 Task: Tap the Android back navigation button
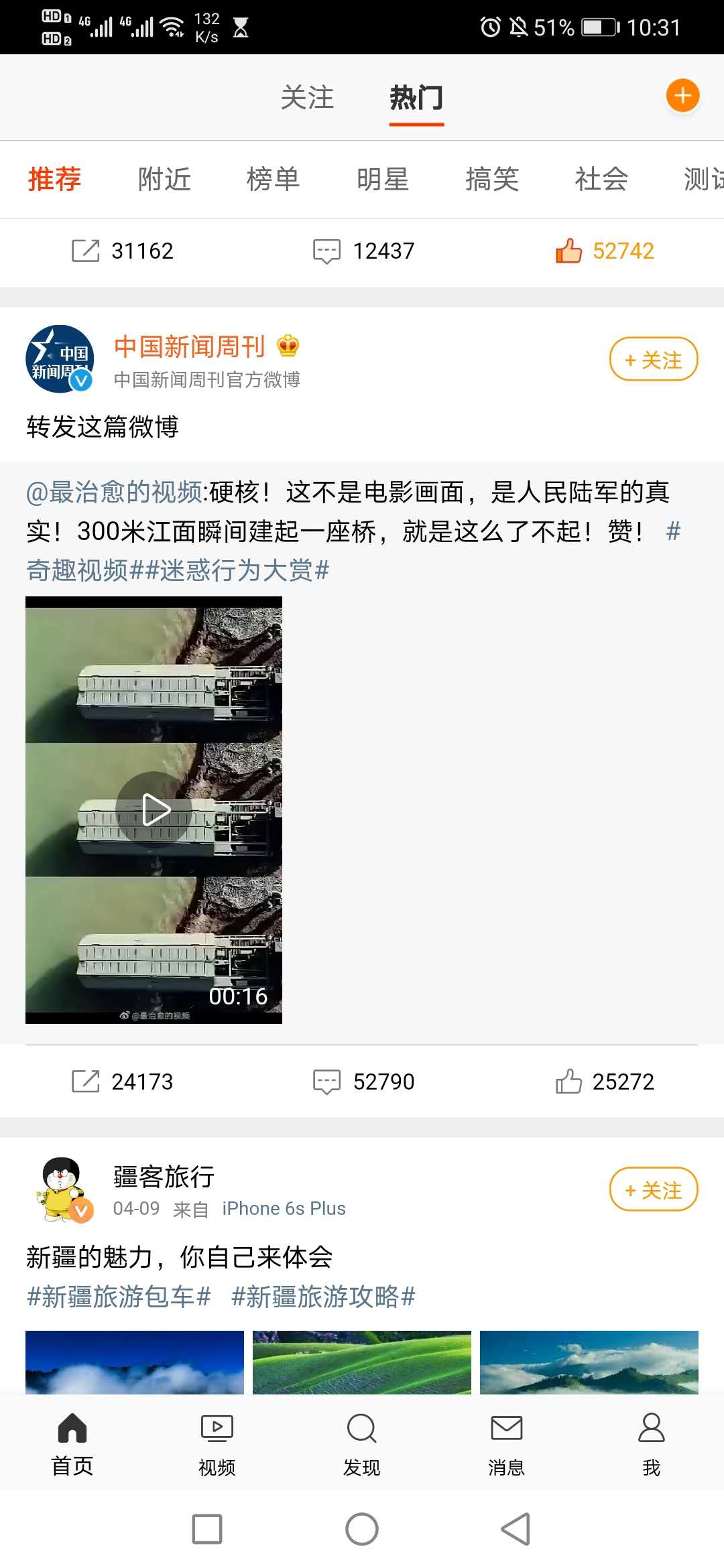pos(516,1528)
